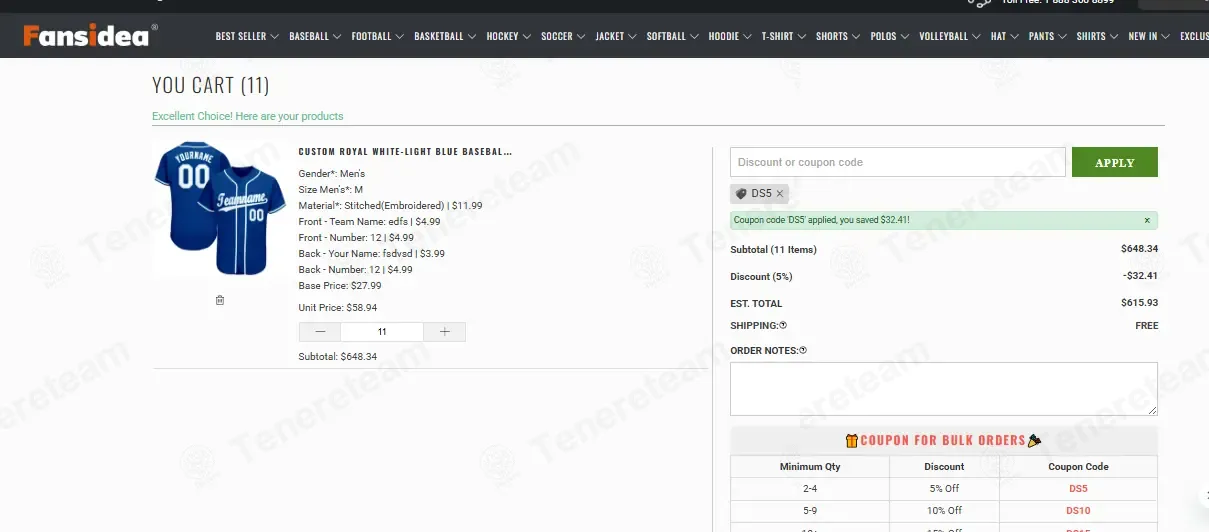Click the DS10 coupon code

1078,510
